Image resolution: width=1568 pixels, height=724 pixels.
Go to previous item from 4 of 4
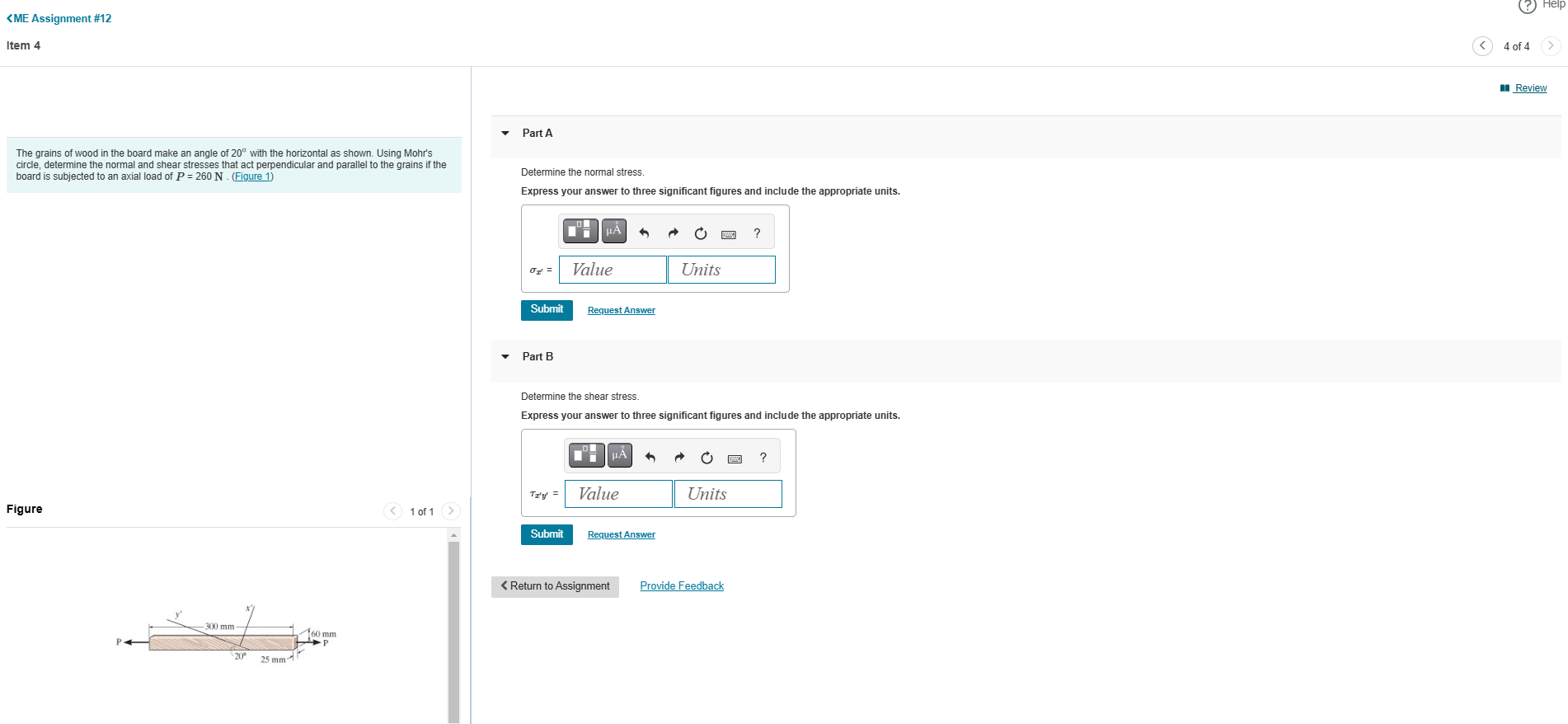pyautogui.click(x=1482, y=46)
